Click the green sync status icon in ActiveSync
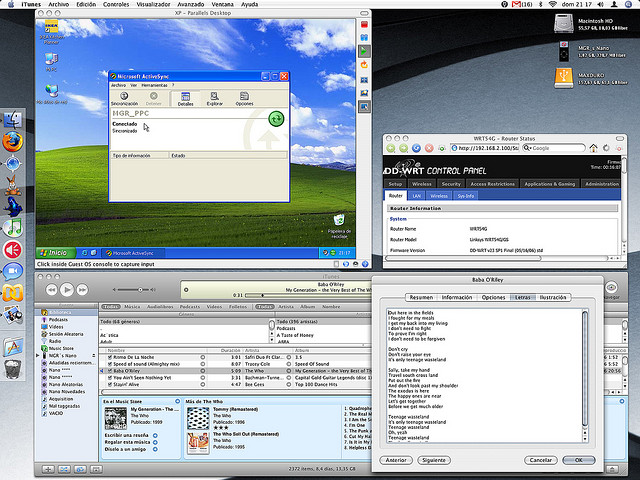This screenshot has width=640, height=480. 276,119
